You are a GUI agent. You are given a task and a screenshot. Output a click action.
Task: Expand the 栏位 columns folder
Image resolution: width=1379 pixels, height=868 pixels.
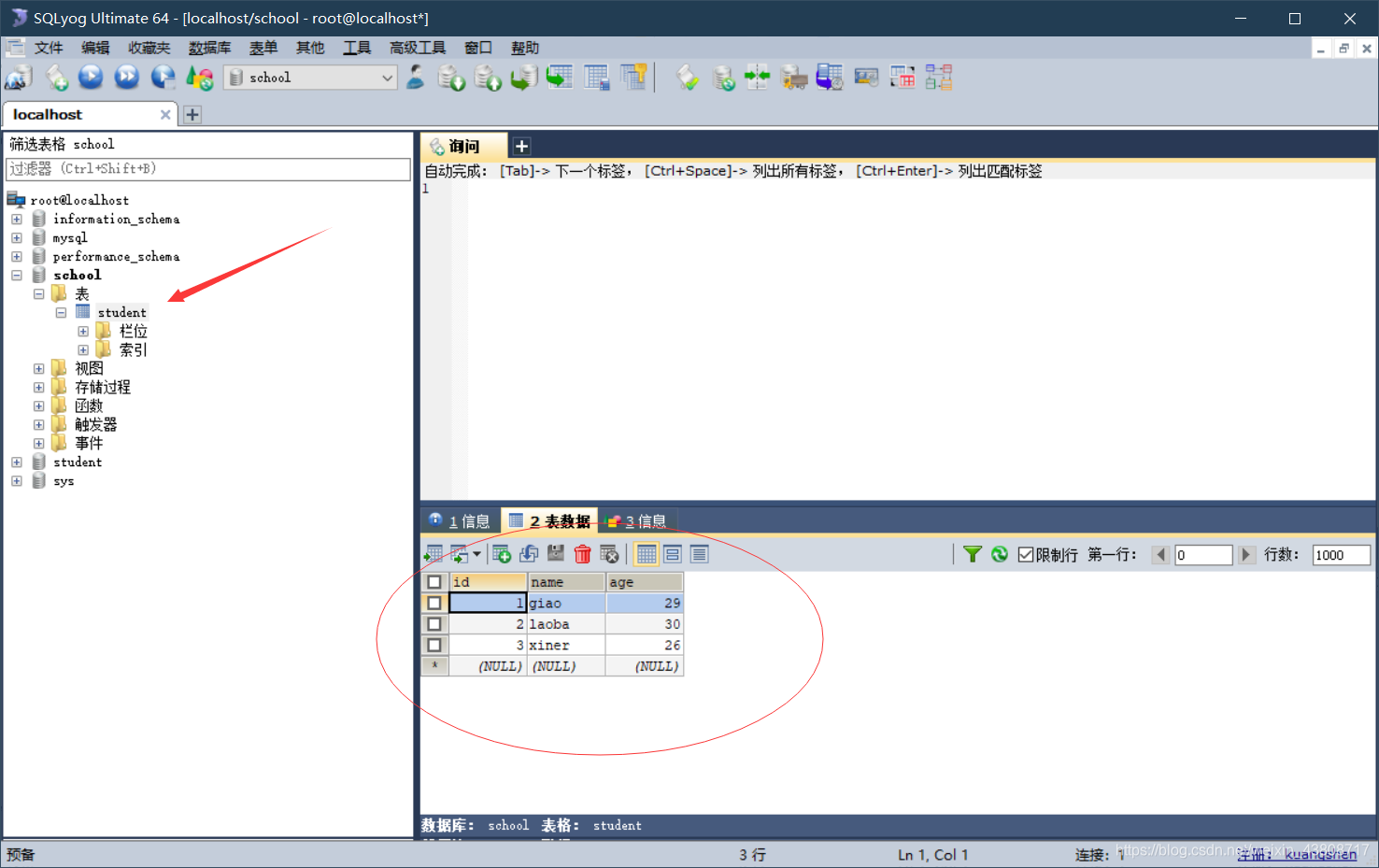point(83,331)
